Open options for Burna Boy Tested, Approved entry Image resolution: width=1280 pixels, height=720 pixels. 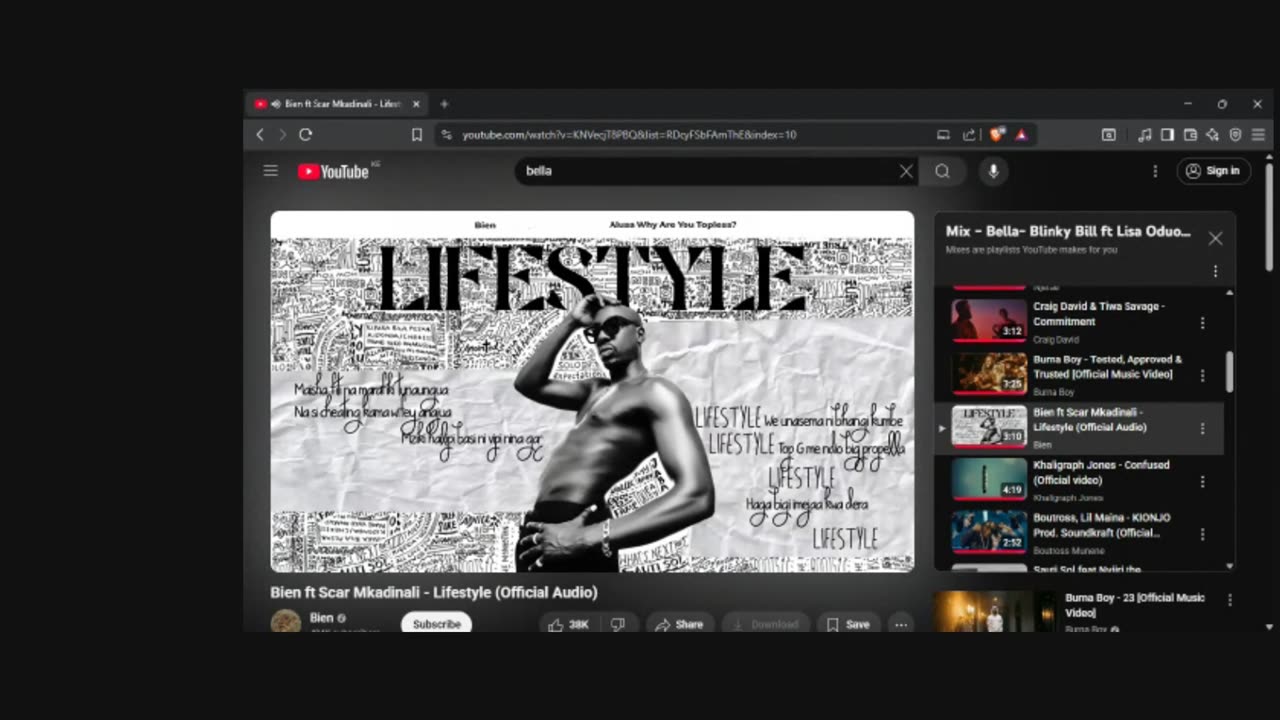pos(1202,376)
